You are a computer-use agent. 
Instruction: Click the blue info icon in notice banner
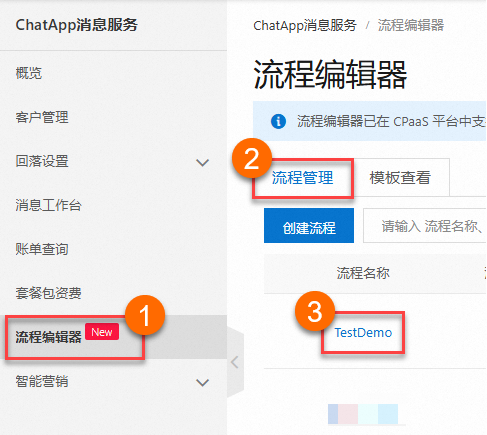[278, 121]
